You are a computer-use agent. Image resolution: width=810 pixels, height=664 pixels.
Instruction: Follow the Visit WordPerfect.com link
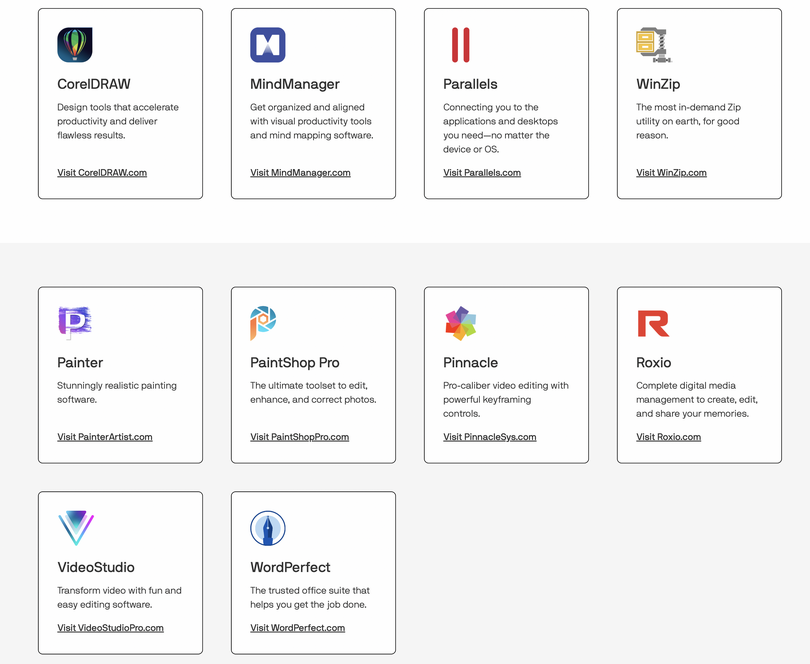pyautogui.click(x=298, y=628)
